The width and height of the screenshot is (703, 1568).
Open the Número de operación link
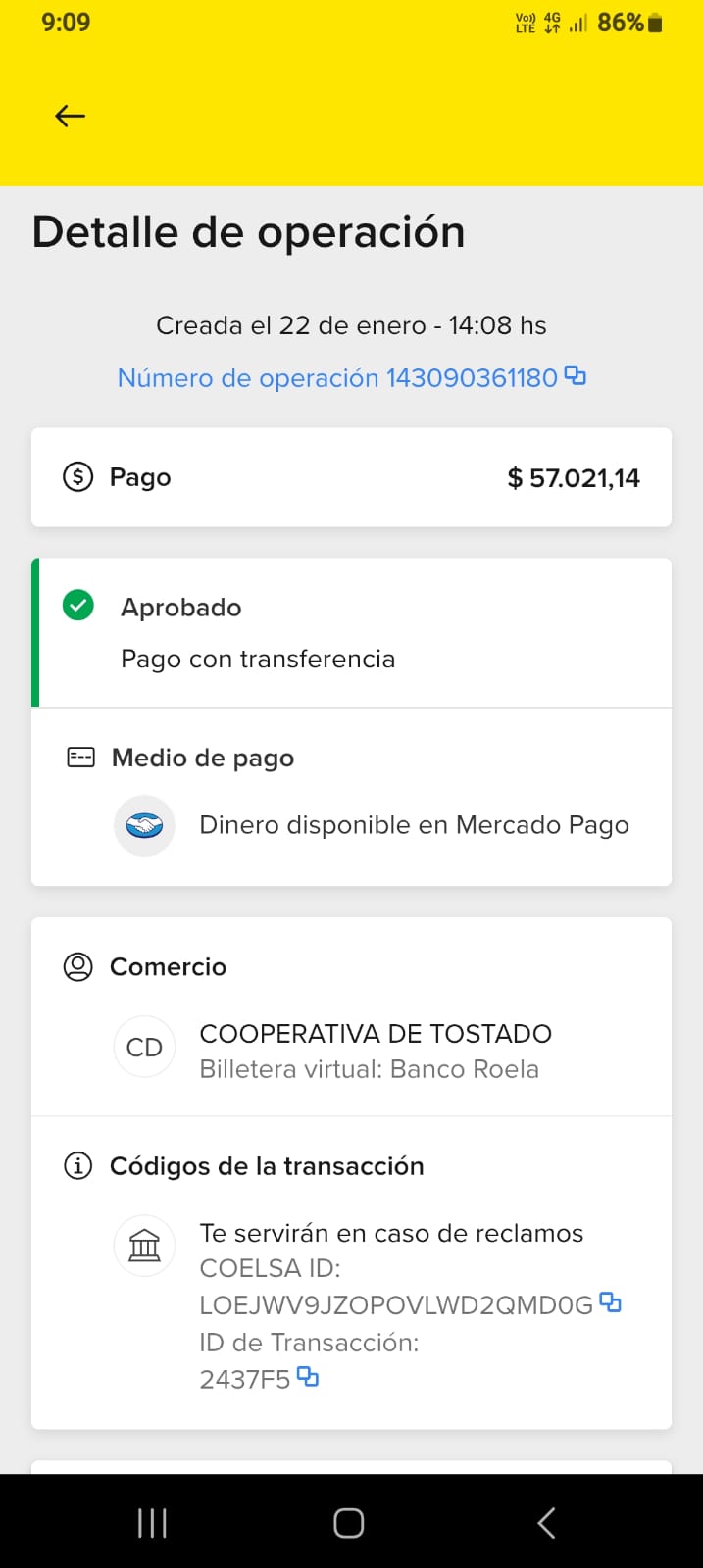(x=336, y=378)
